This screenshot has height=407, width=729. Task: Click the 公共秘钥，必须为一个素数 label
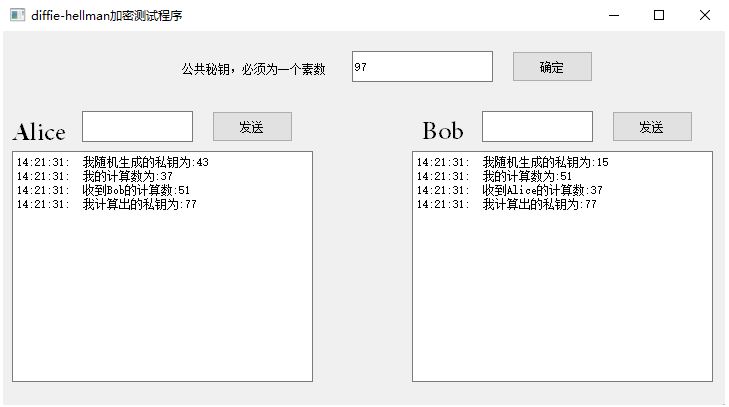pyautogui.click(x=253, y=69)
